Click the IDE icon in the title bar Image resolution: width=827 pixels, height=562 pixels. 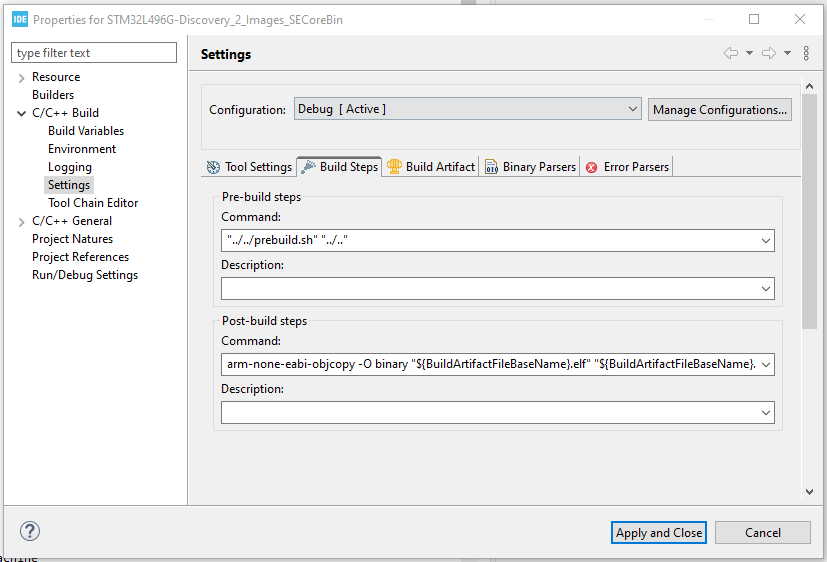pos(20,20)
